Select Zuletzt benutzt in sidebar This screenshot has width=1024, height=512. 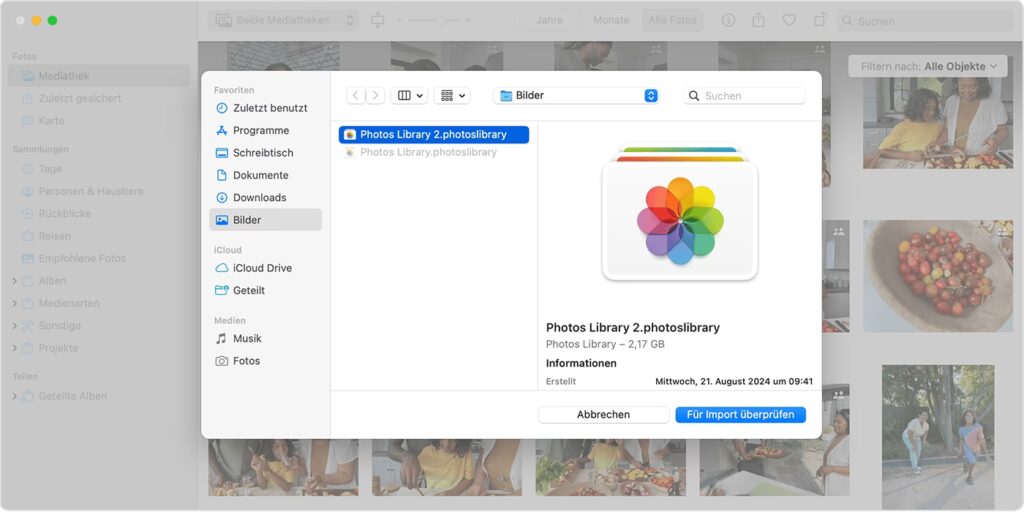click(x=269, y=108)
